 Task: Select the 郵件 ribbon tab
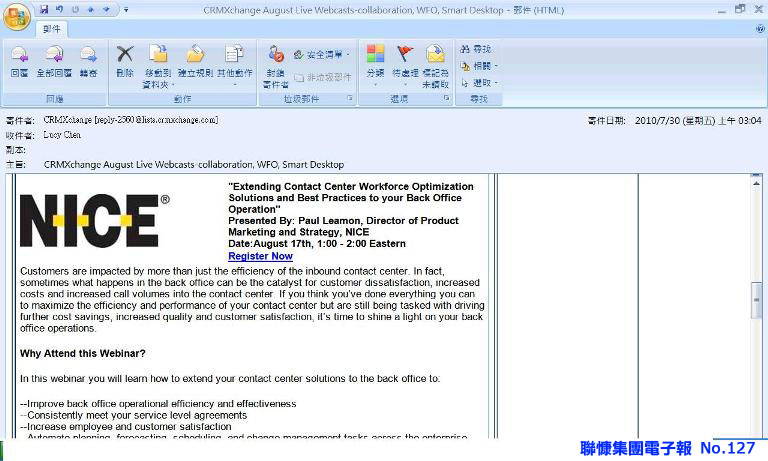click(x=51, y=29)
